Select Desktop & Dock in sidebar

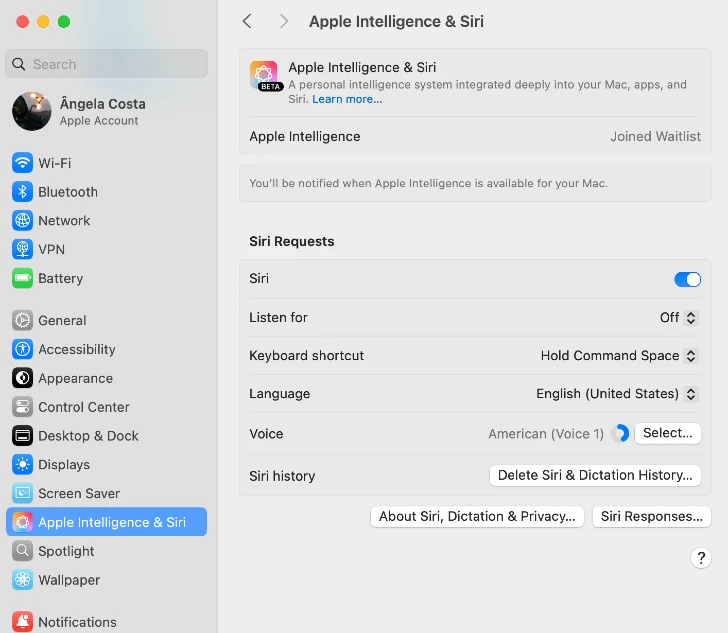pos(106,436)
